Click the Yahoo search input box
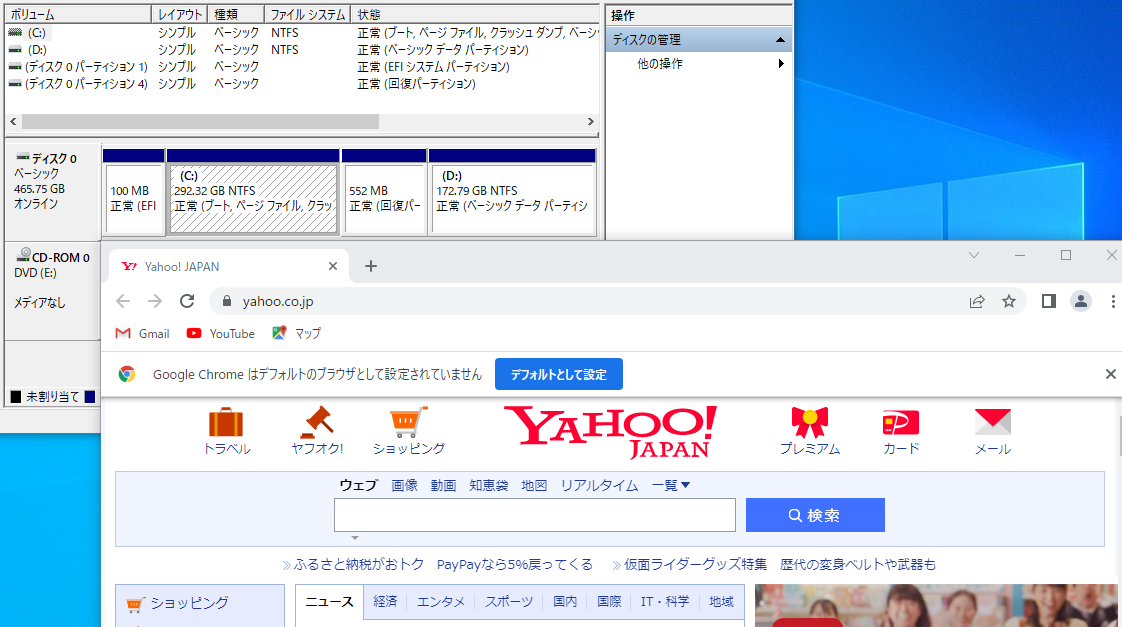The image size is (1122, 627). click(535, 515)
